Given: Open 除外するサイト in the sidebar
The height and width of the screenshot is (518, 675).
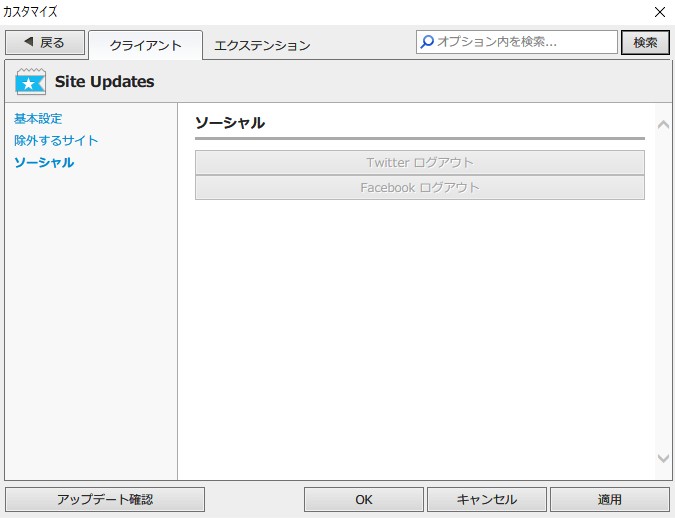Looking at the screenshot, I should click(56, 140).
